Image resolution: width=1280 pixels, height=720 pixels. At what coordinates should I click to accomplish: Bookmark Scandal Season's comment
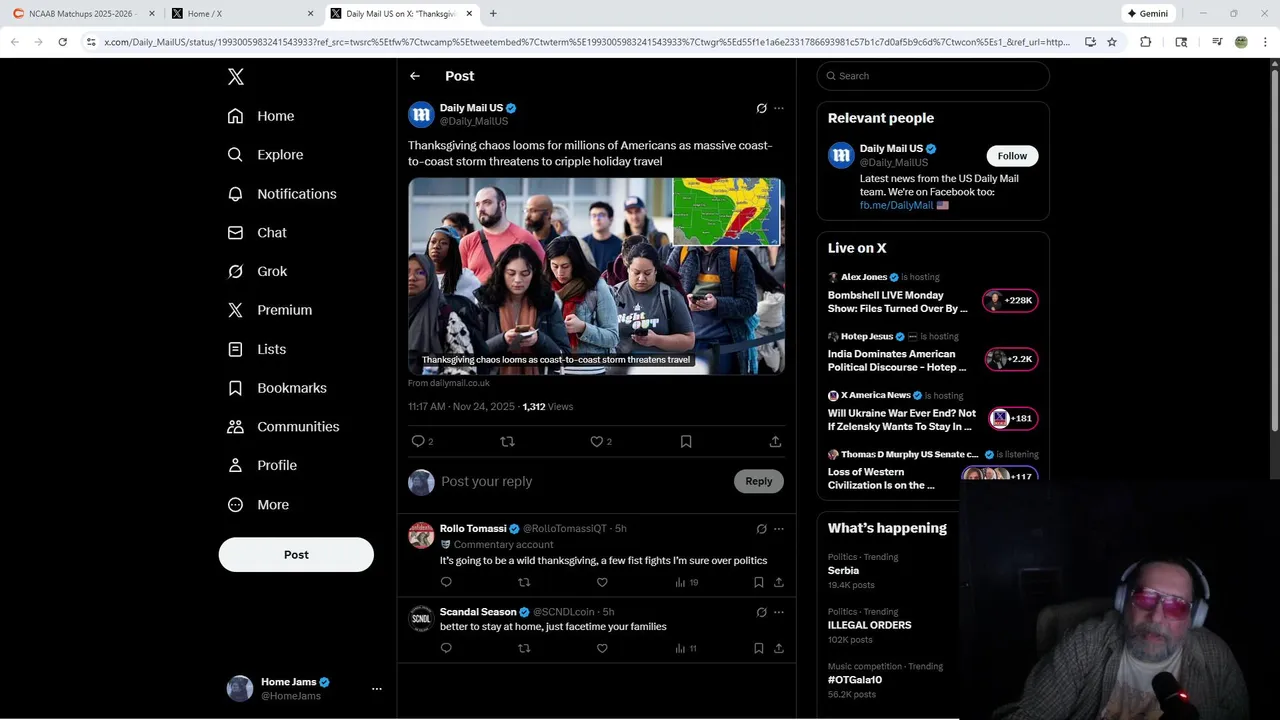pos(758,648)
